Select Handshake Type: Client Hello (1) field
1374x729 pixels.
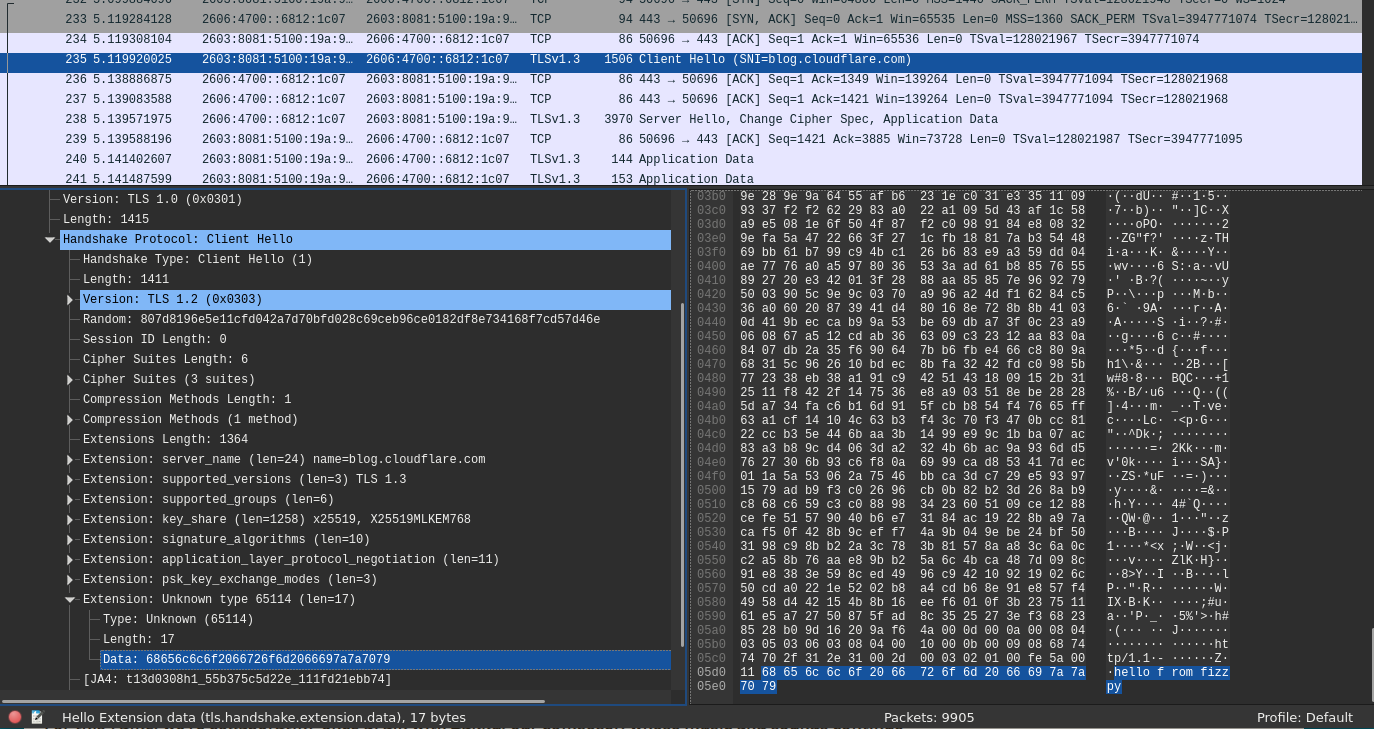197,260
